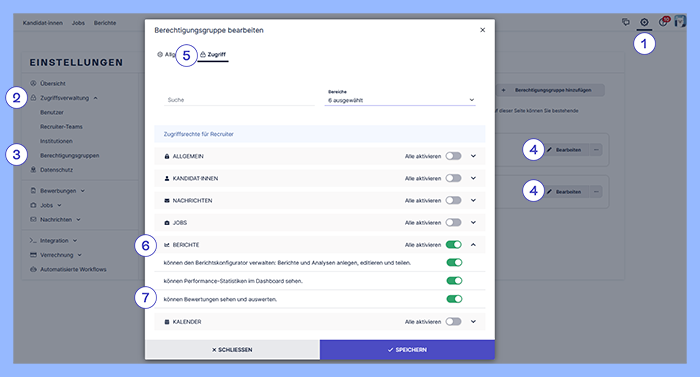This screenshot has height=377, width=700.
Task: Open the settings gear icon in top bar
Action: tap(644, 22)
